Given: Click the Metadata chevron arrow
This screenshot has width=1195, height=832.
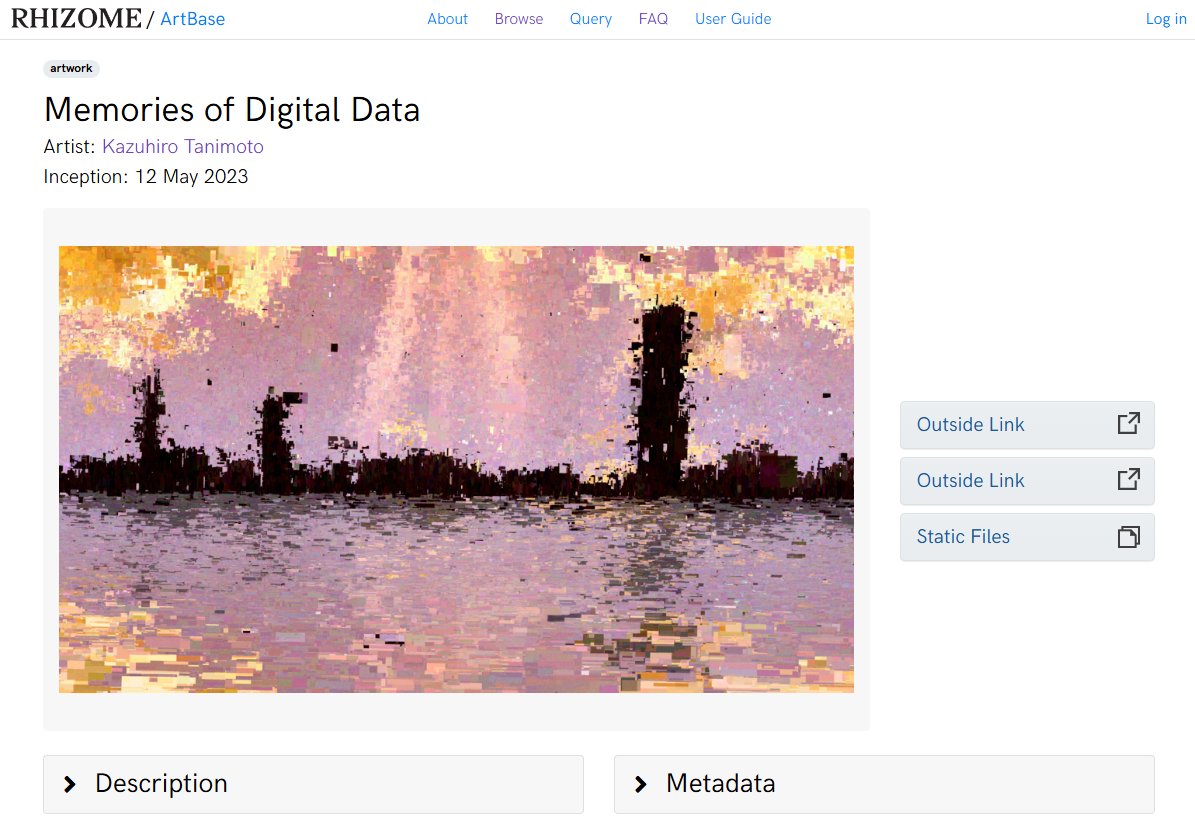Looking at the screenshot, I should 641,784.
